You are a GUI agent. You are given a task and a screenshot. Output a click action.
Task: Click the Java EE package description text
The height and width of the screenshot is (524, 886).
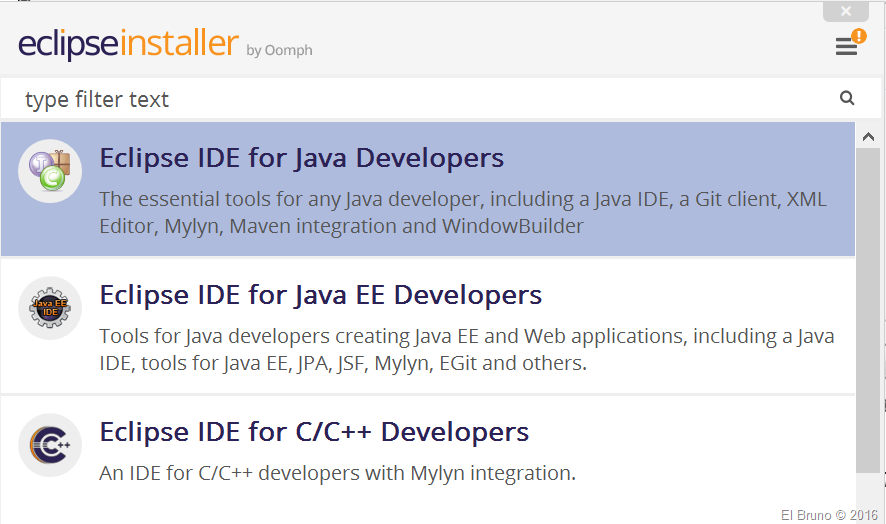(x=466, y=349)
